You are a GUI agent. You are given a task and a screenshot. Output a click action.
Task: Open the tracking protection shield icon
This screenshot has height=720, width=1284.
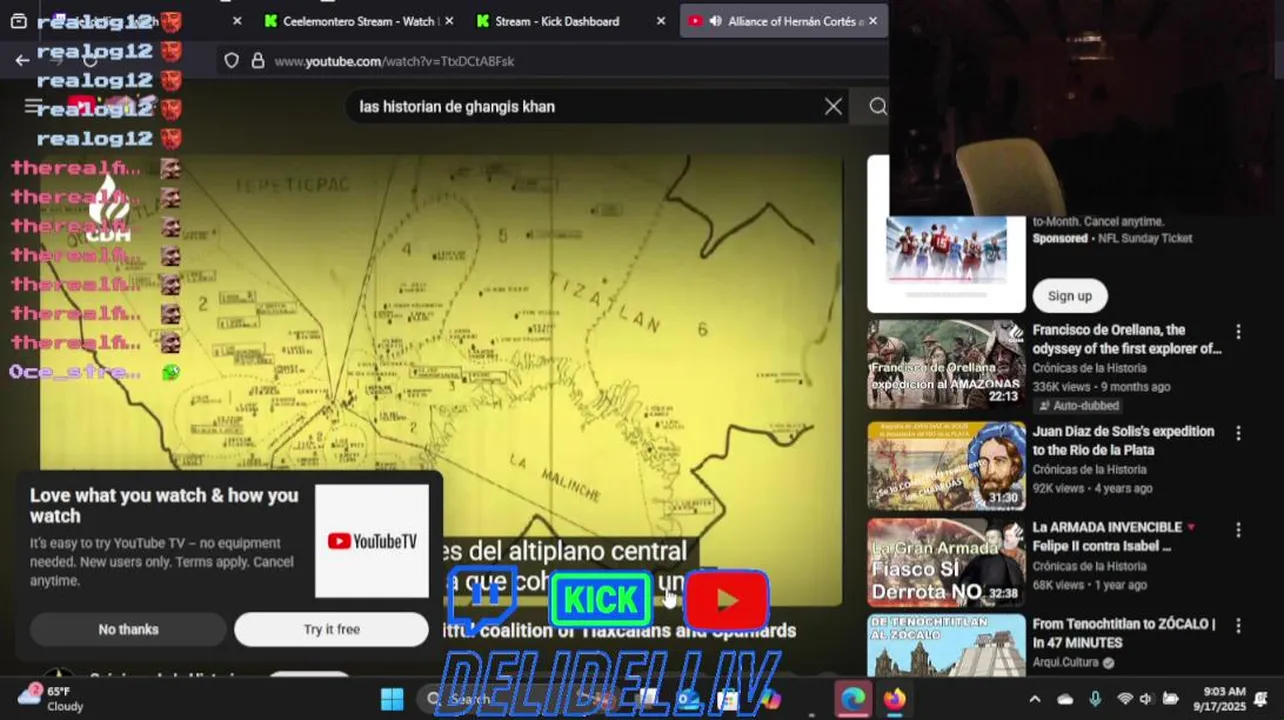click(x=232, y=61)
